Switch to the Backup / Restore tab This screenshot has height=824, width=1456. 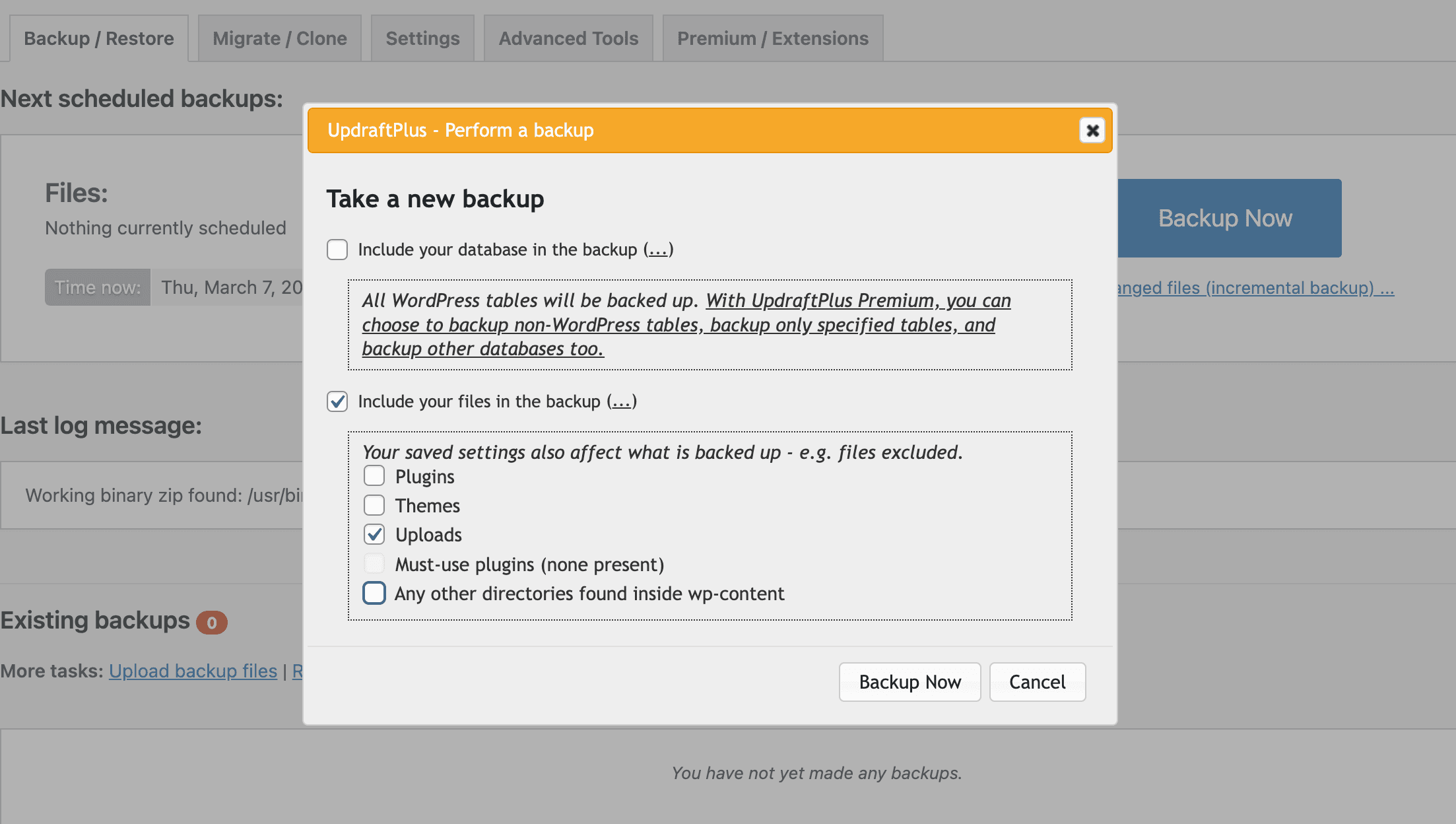point(99,38)
